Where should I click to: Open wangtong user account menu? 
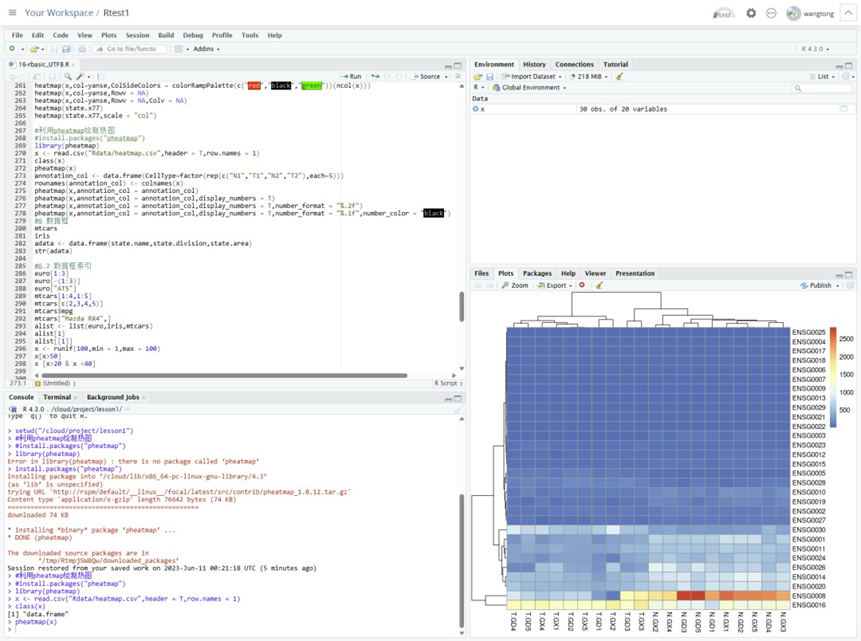[x=810, y=14]
